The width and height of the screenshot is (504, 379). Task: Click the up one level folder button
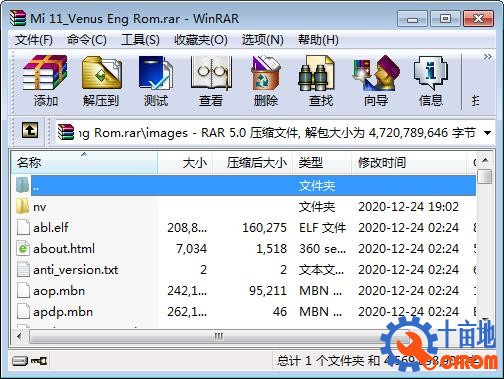(30, 130)
